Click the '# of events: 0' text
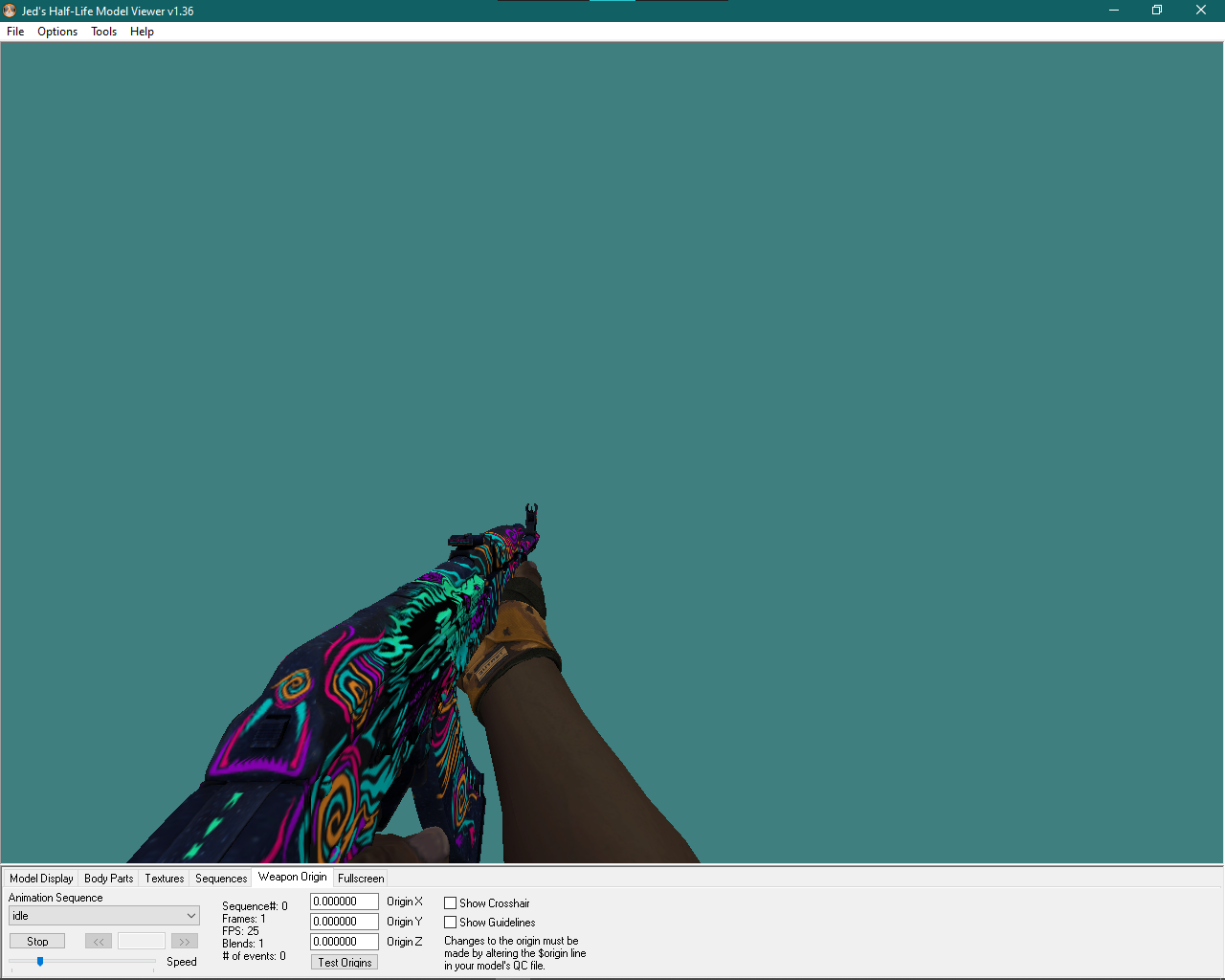 [x=254, y=956]
